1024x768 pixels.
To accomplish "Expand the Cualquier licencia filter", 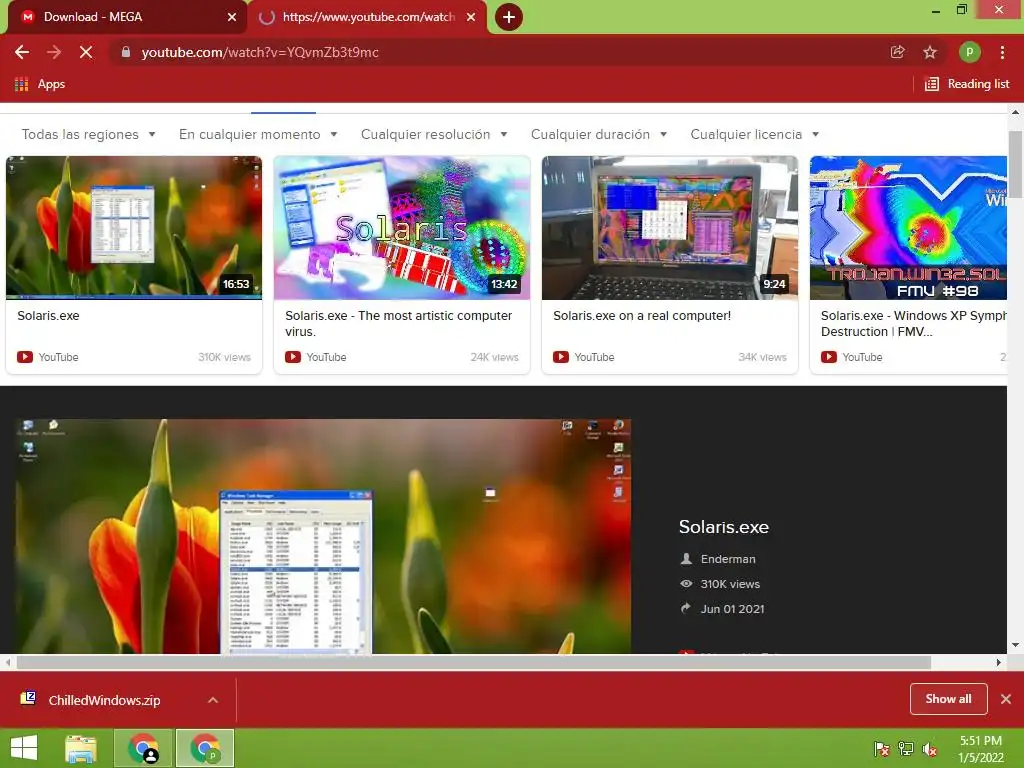I will pos(755,135).
